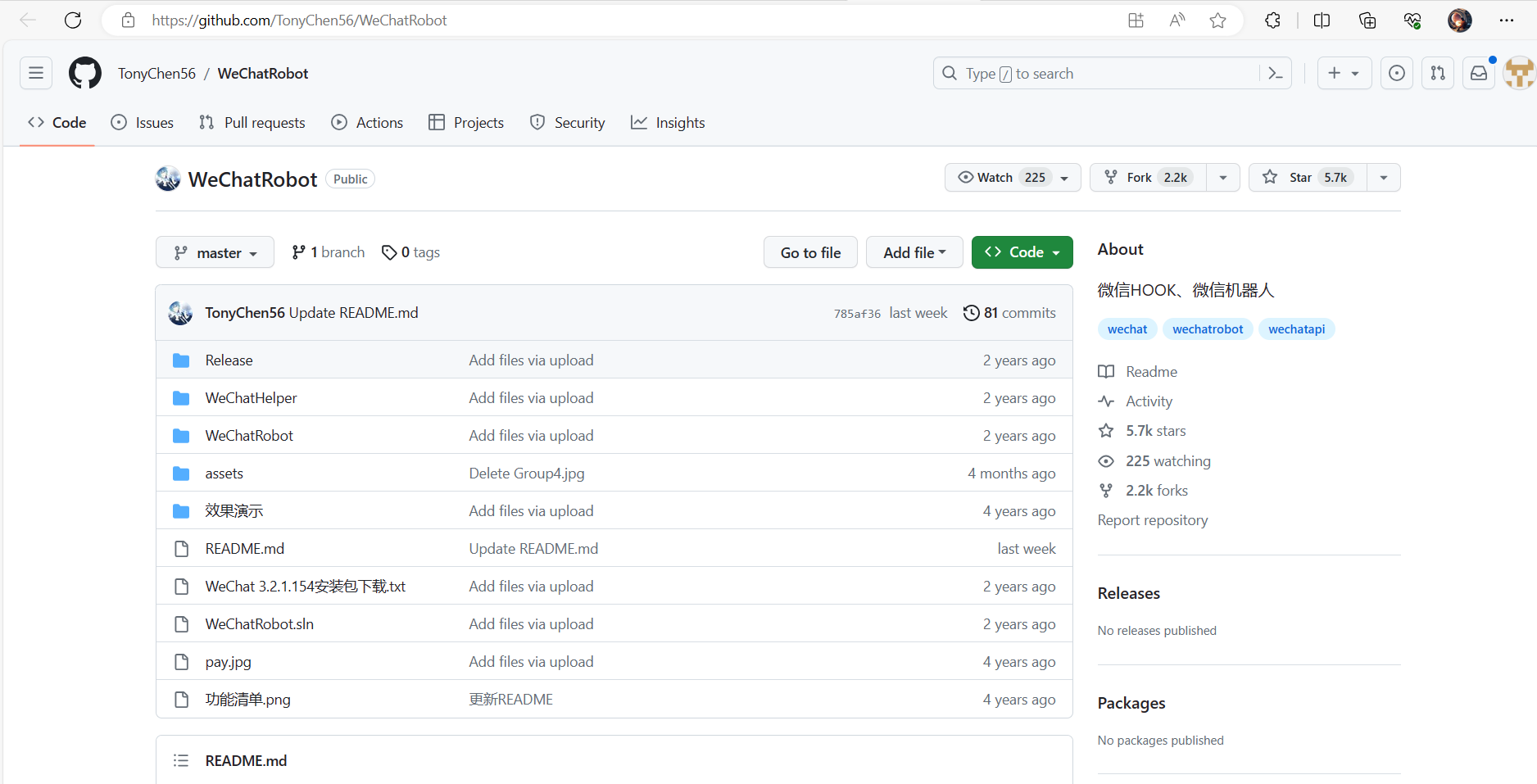The height and width of the screenshot is (784, 1537).
Task: Click the Report repository link
Action: click(x=1153, y=520)
